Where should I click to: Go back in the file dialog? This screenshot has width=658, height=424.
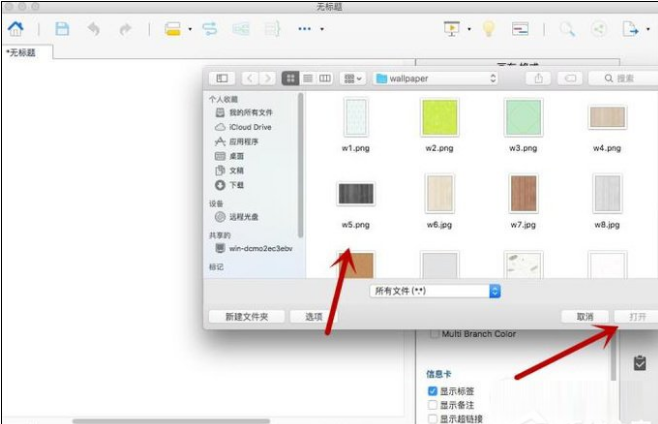250,78
